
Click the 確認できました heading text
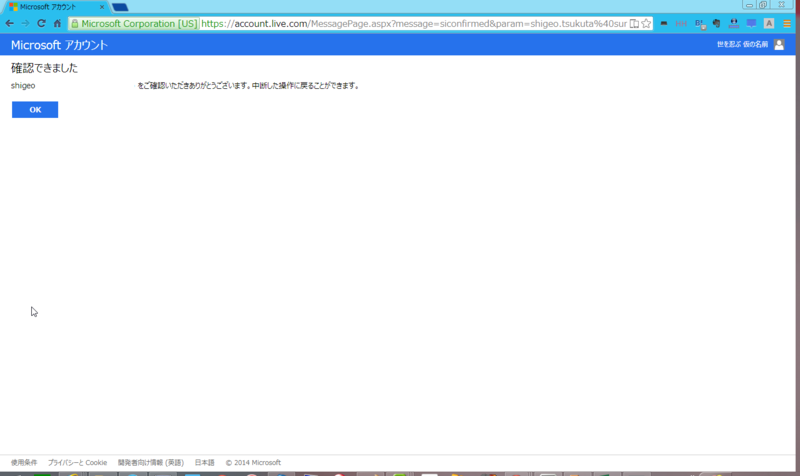(x=44, y=68)
